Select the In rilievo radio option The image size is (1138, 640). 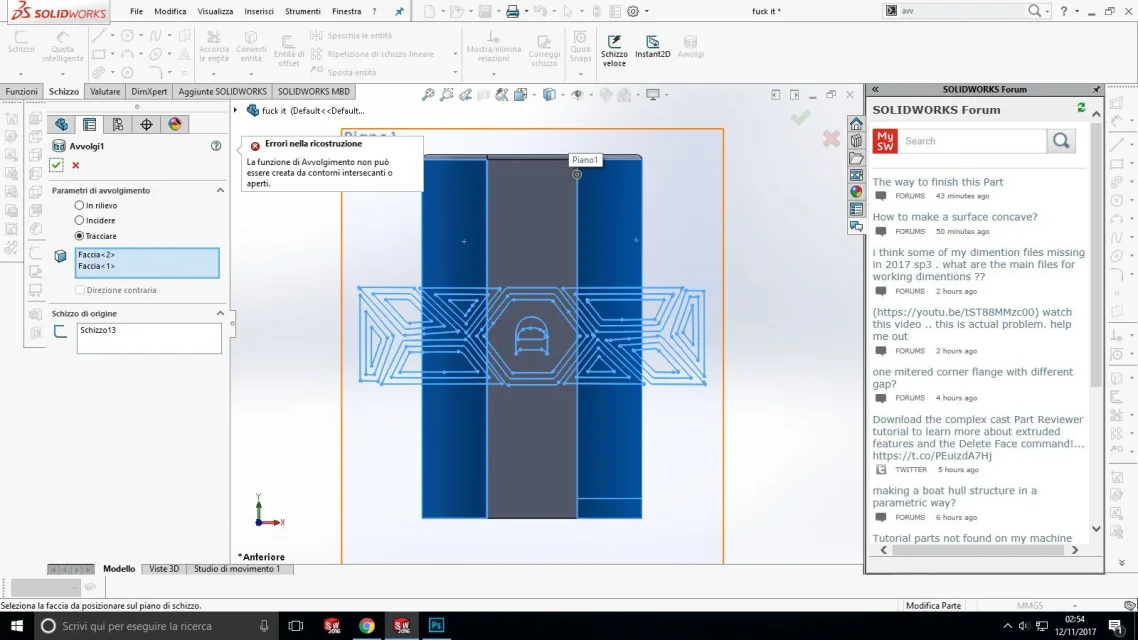(80, 205)
